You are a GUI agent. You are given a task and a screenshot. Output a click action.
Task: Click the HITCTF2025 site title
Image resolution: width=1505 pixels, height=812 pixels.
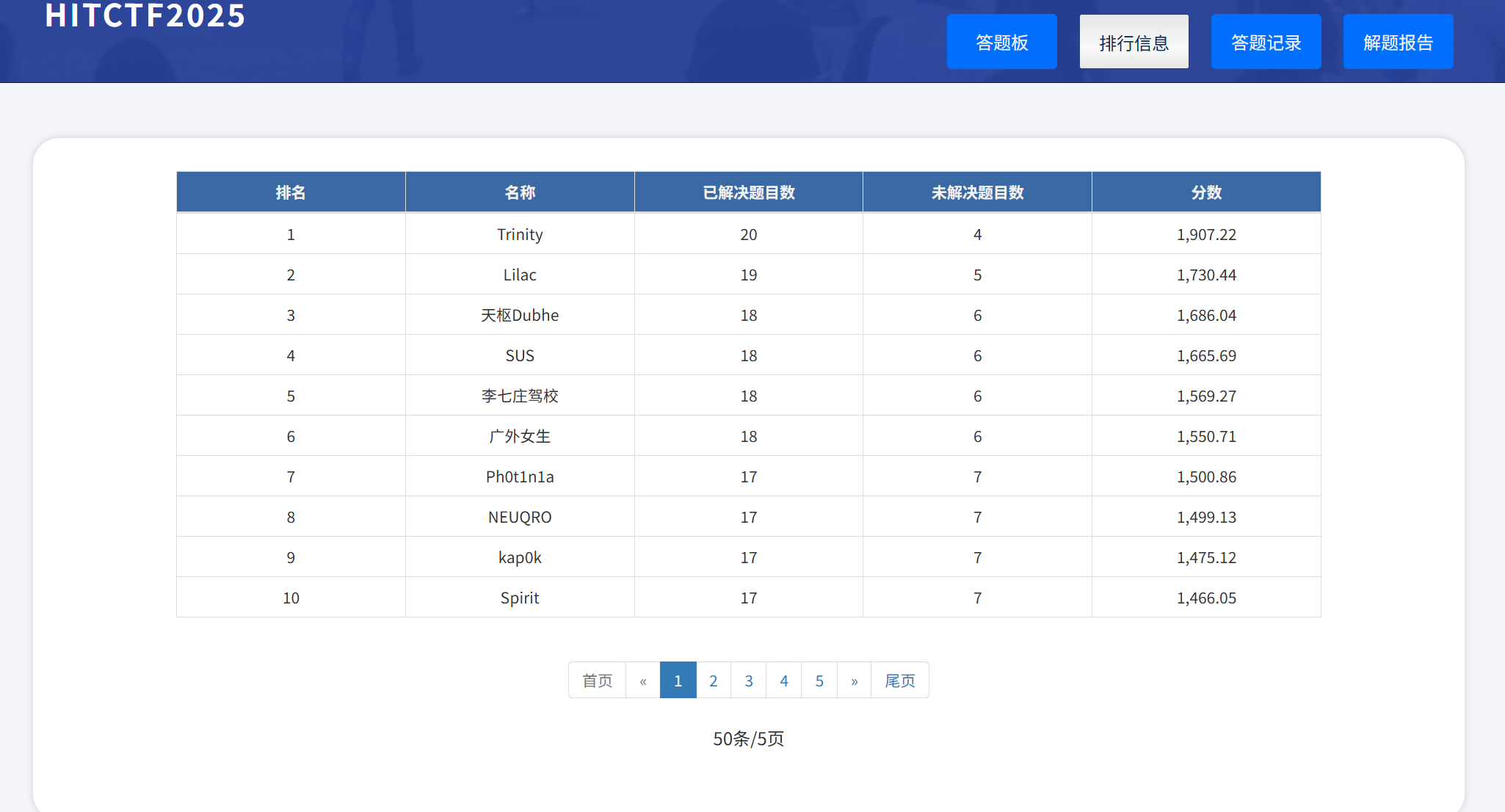(145, 16)
